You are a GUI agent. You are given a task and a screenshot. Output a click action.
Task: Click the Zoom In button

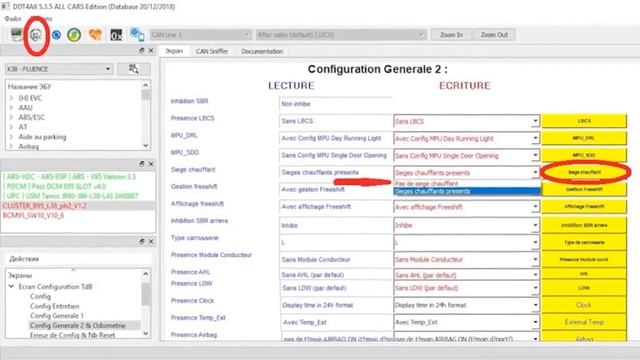[451, 35]
